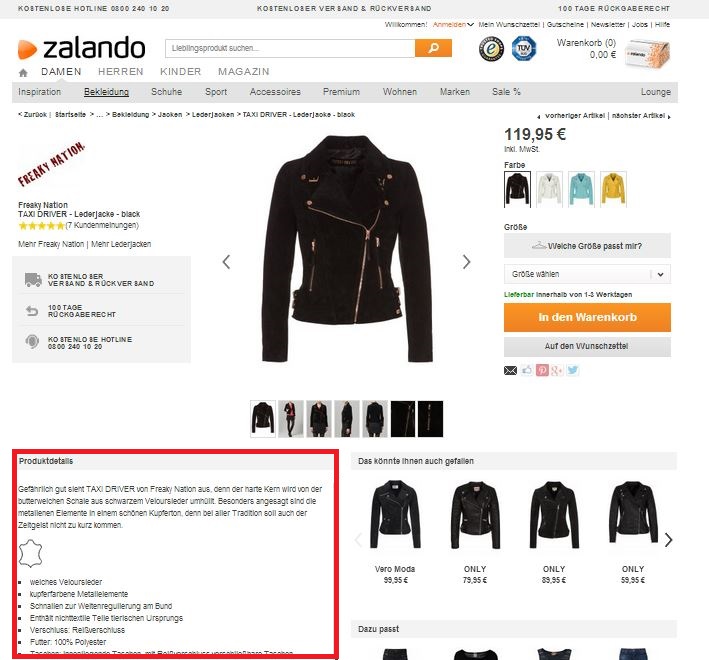
Task: Click the orange search magnifier button
Action: coord(433,48)
